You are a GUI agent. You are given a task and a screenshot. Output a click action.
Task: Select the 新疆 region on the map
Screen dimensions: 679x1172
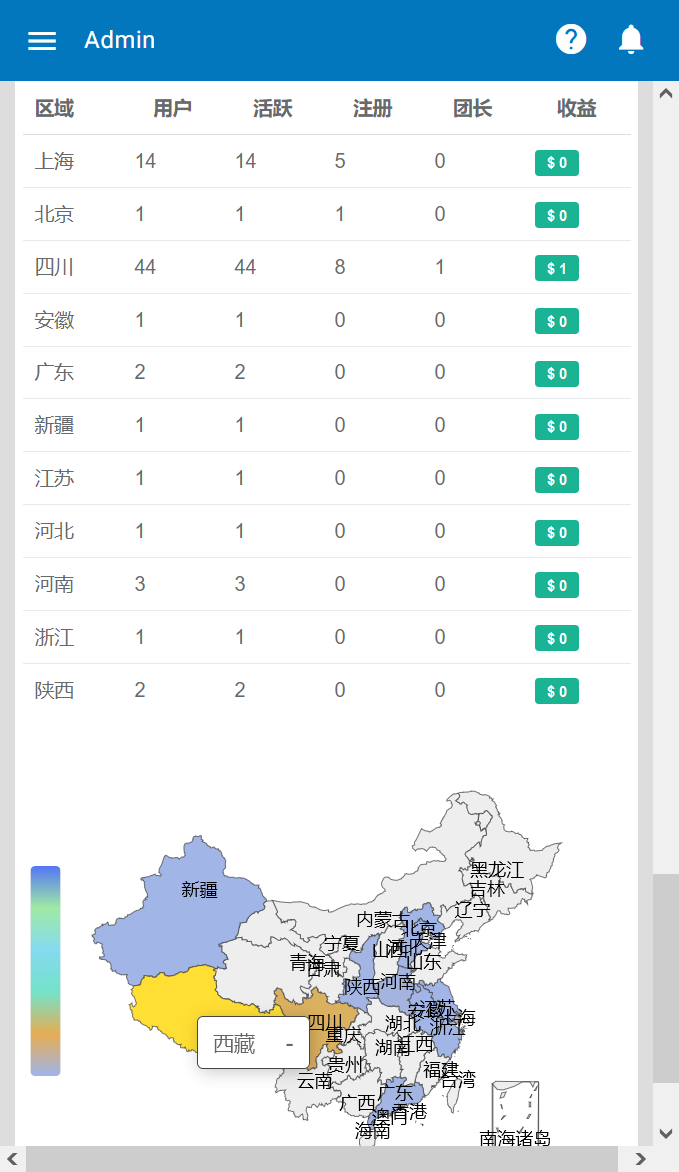[190, 900]
